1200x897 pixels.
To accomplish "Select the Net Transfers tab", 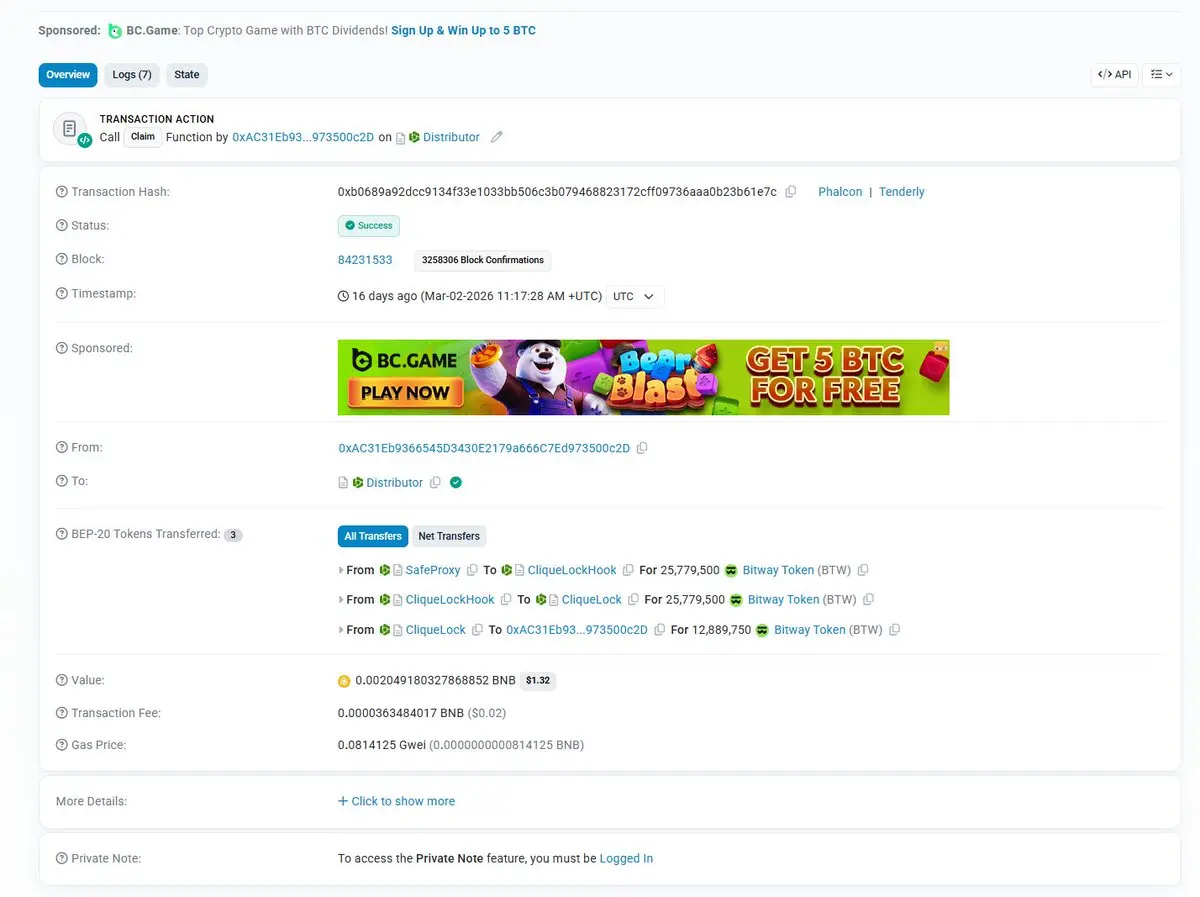I will 449,536.
